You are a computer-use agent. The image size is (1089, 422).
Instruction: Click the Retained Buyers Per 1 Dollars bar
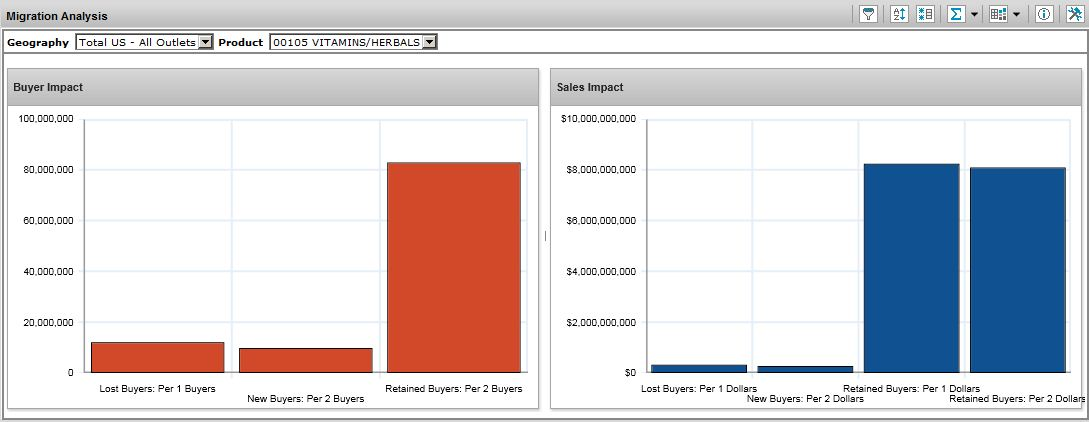click(x=911, y=268)
